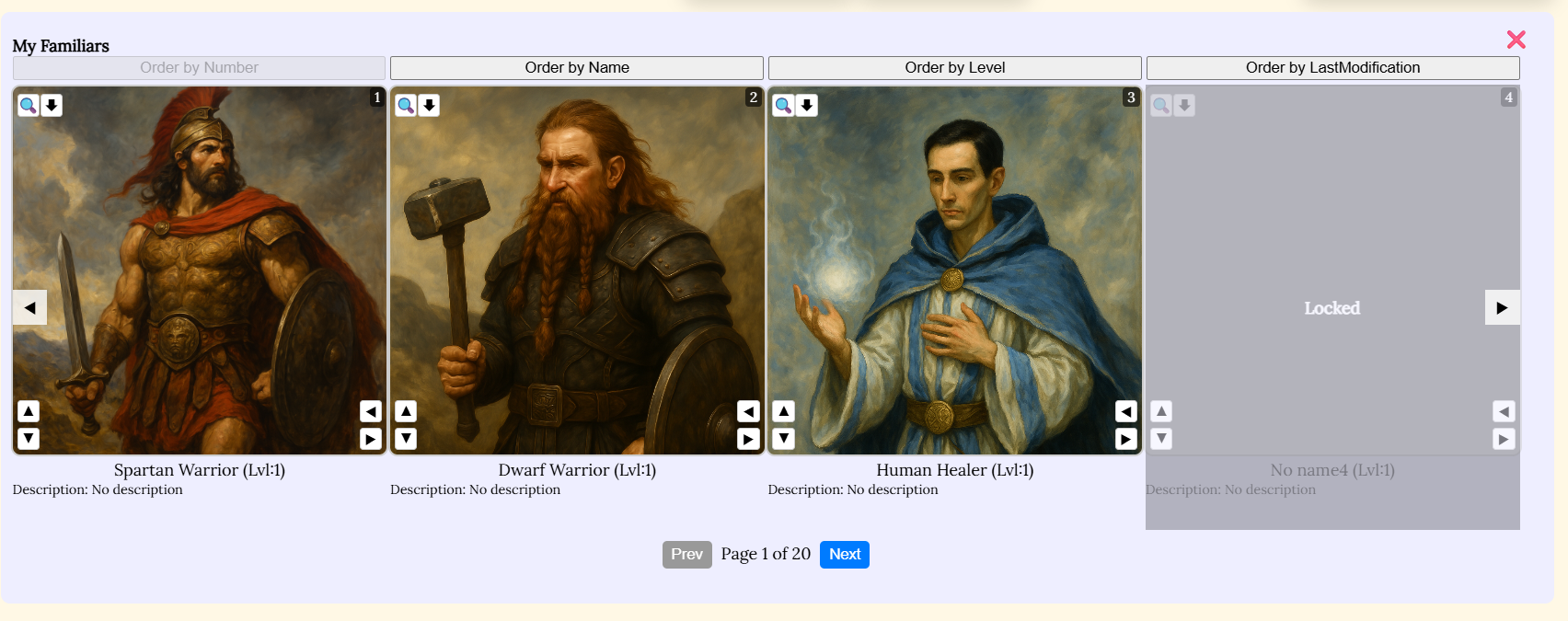
Task: Close the My Familiars dialog
Action: point(1516,40)
